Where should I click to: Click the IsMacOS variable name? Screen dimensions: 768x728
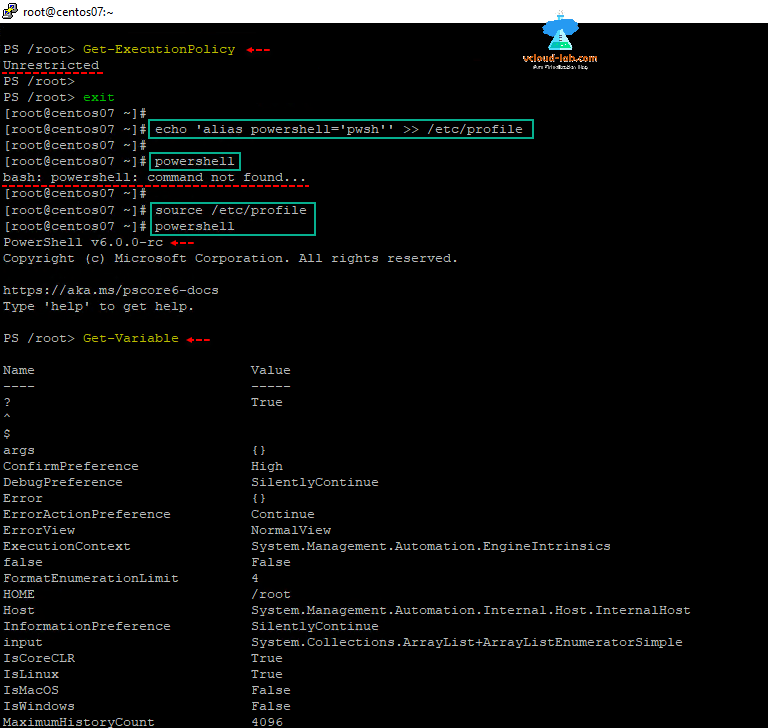31,690
